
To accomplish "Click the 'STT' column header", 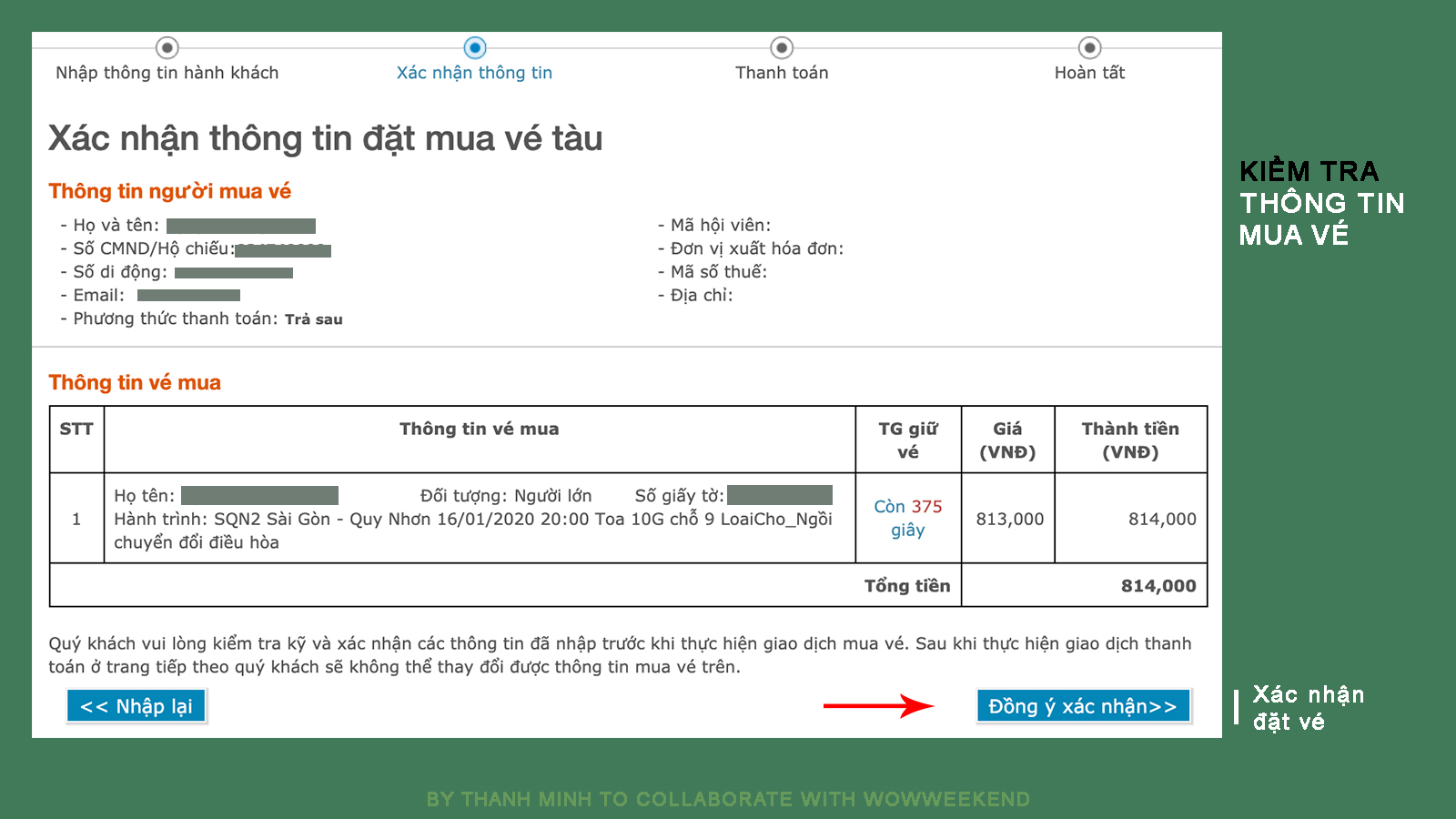I will coord(76,430).
